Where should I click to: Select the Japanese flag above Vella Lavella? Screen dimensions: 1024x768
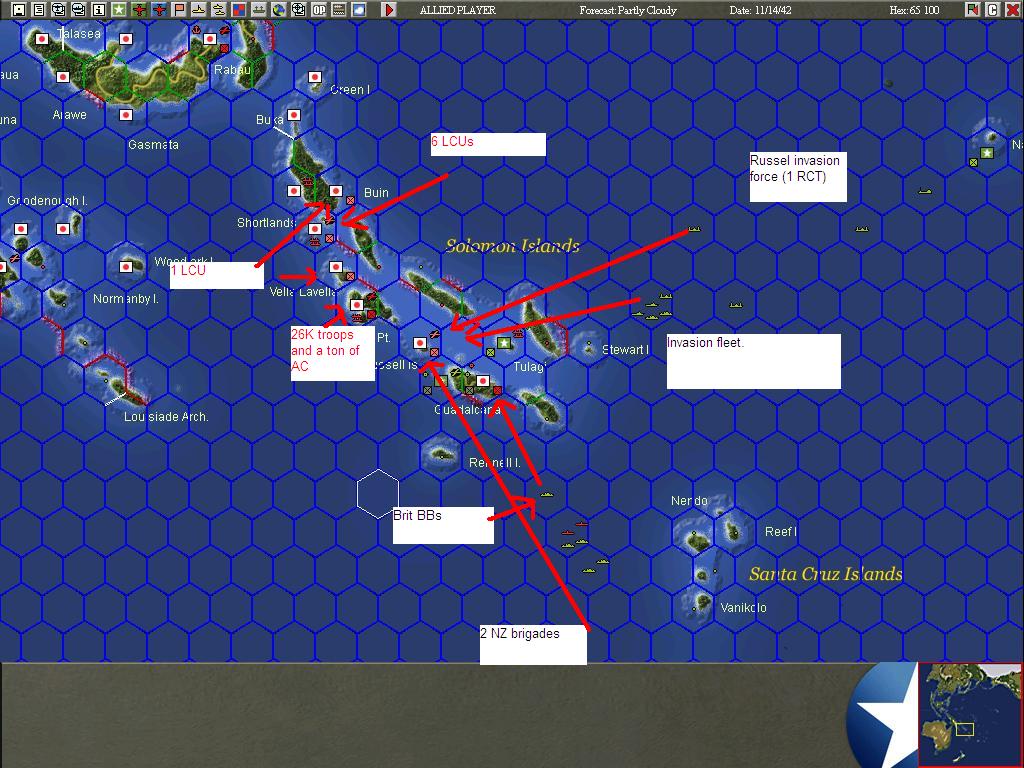tap(336, 267)
